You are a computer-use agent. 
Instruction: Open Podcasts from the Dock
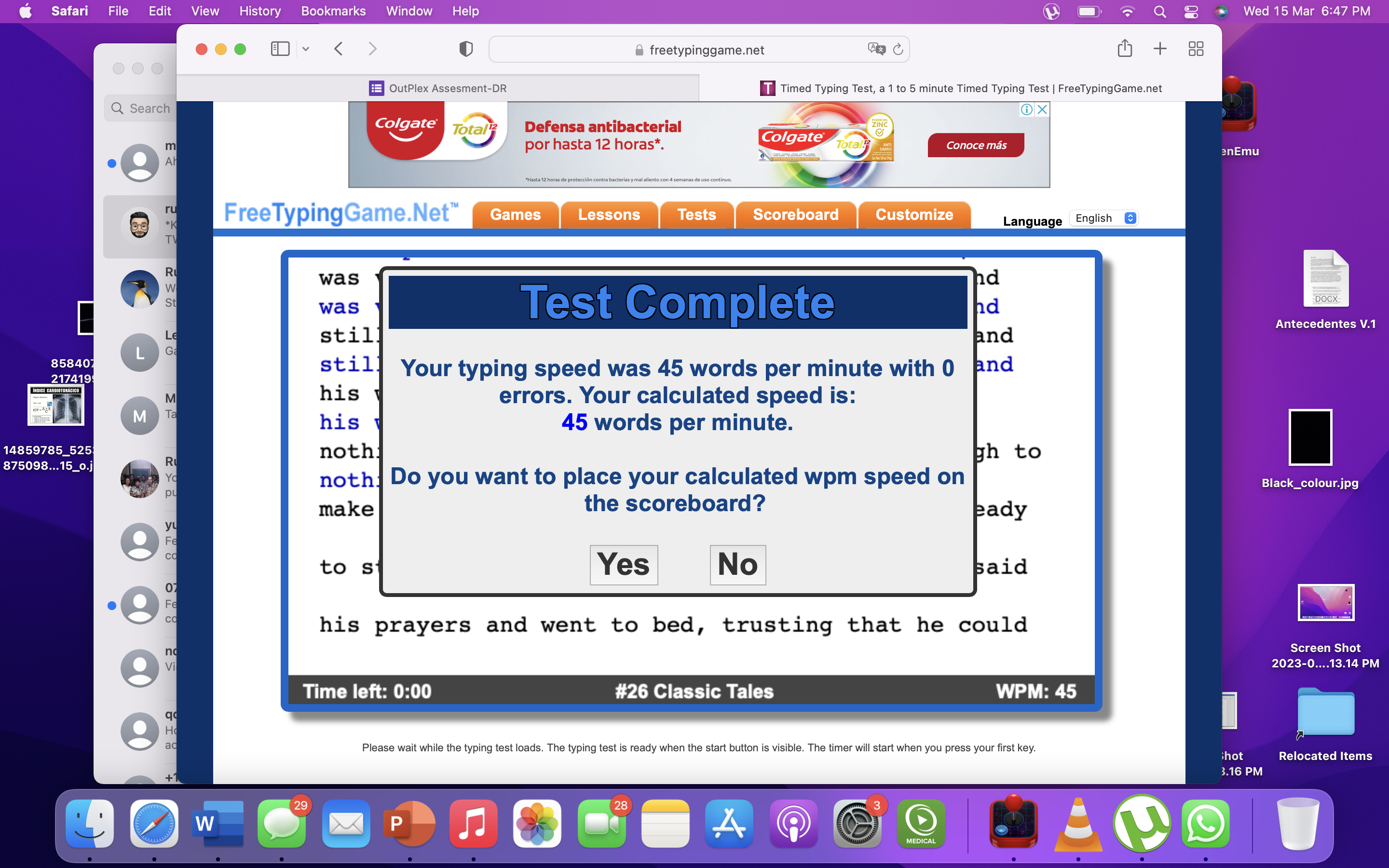tap(793, 824)
